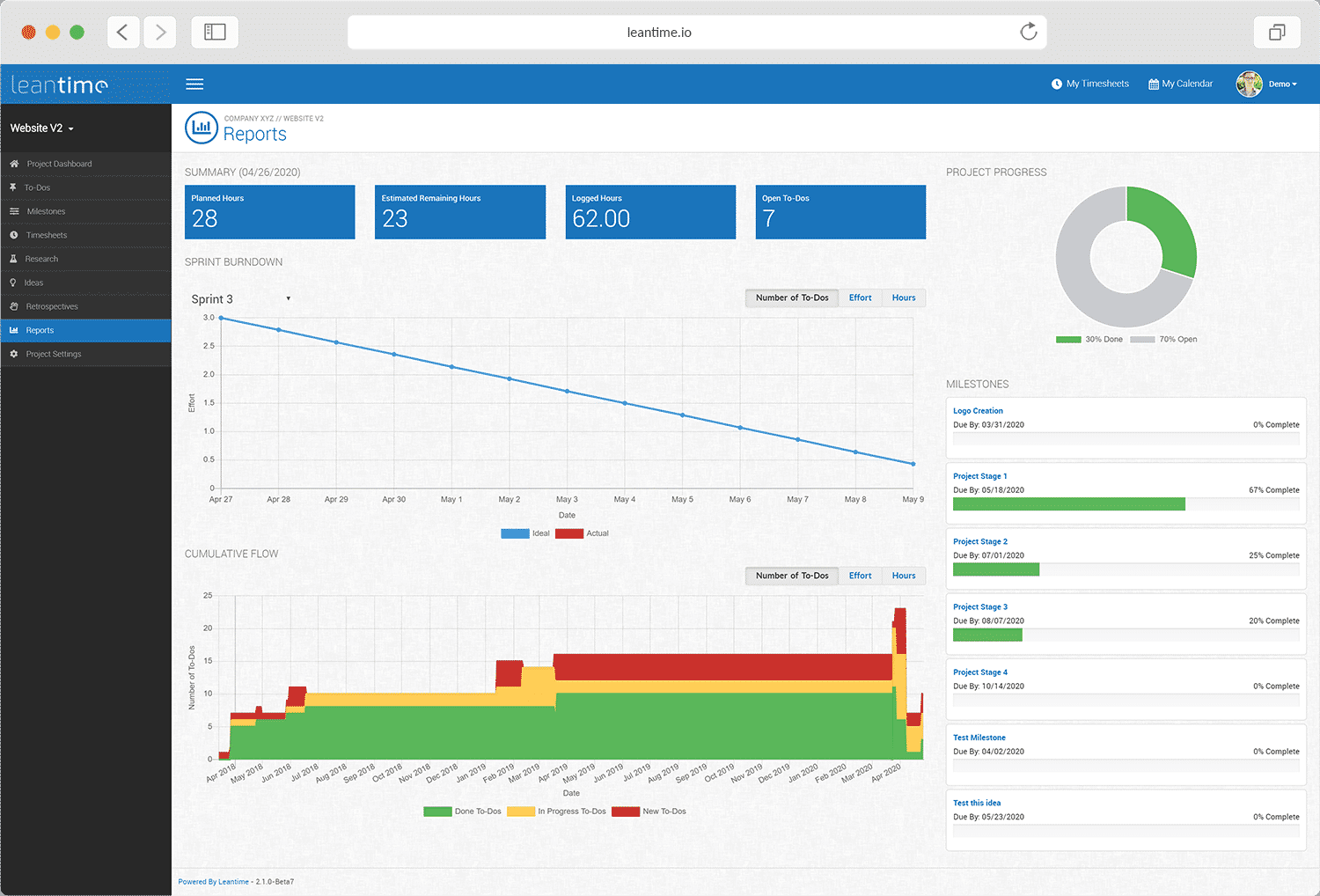Open Retrospectives in the sidebar
The width and height of the screenshot is (1320, 896).
50,306
